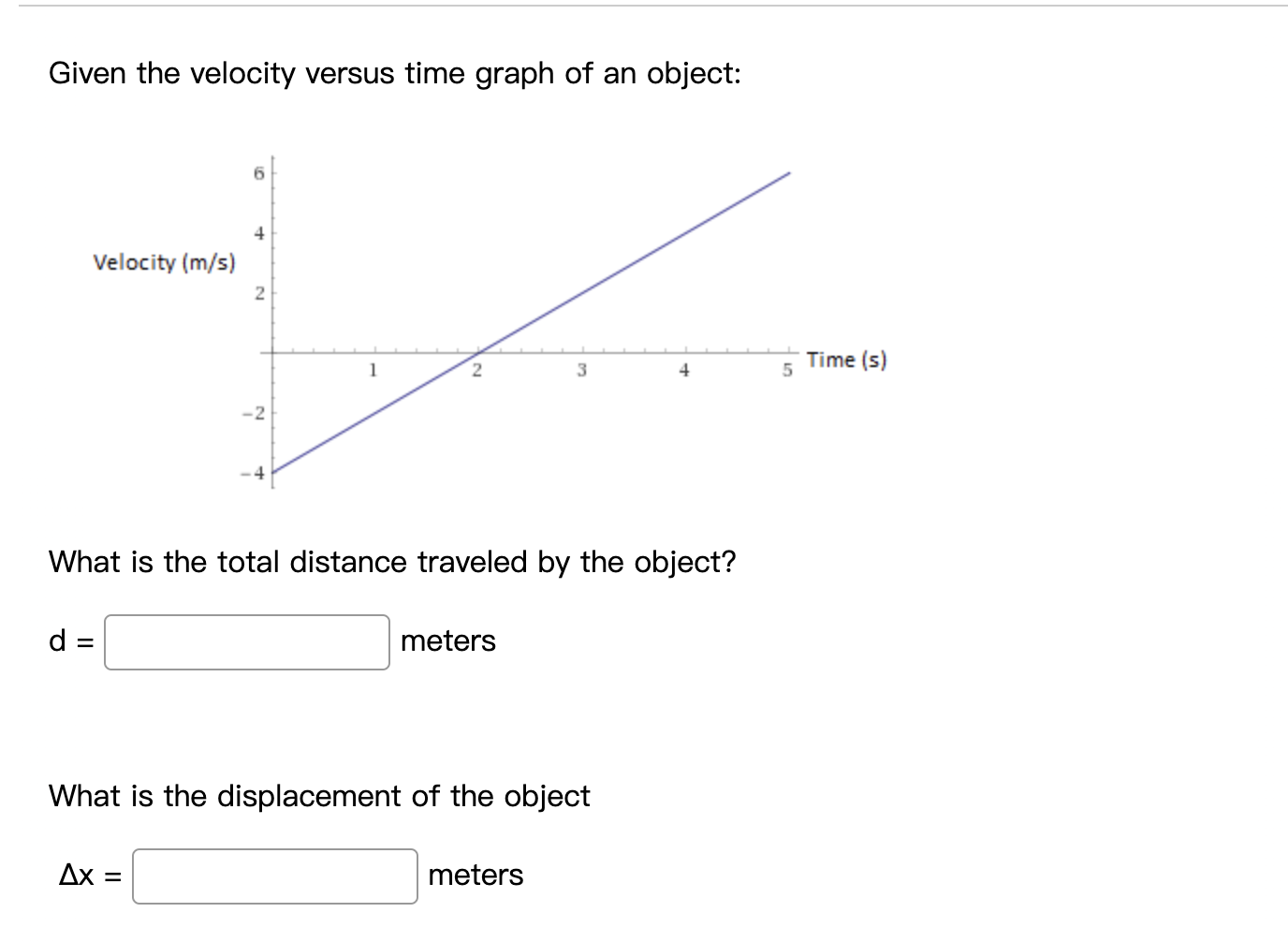Click the 5 tick mark on the time axis

pyautogui.click(x=786, y=367)
